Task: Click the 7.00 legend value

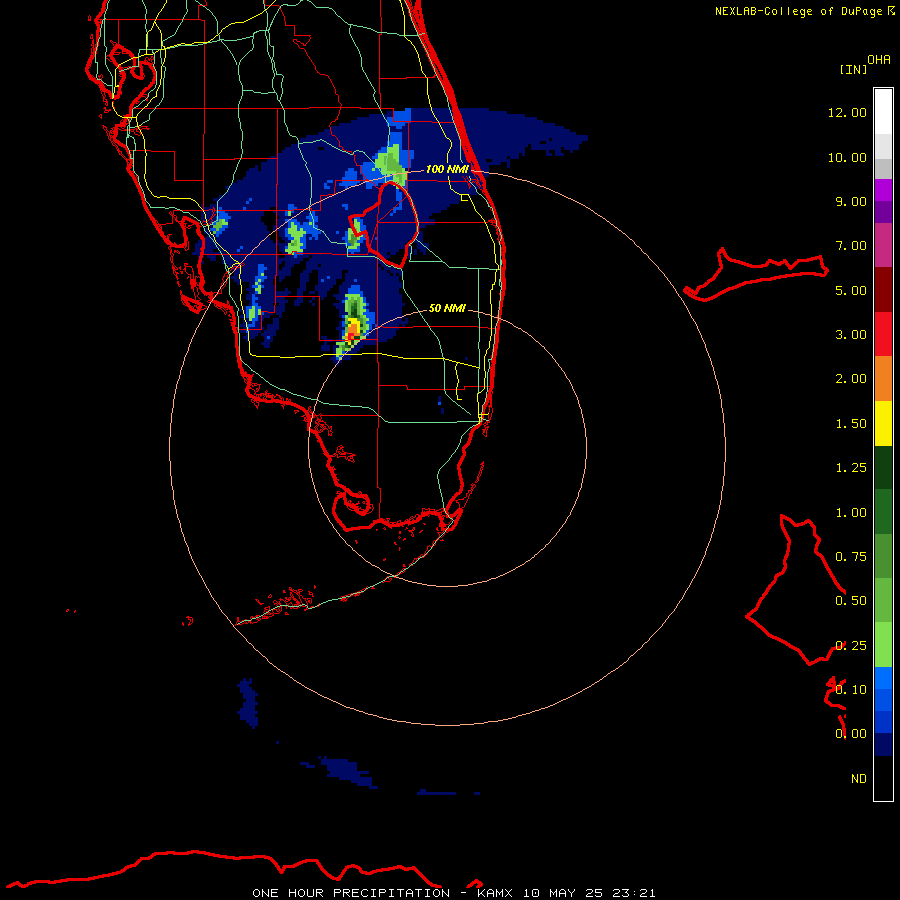Action: pyautogui.click(x=851, y=246)
